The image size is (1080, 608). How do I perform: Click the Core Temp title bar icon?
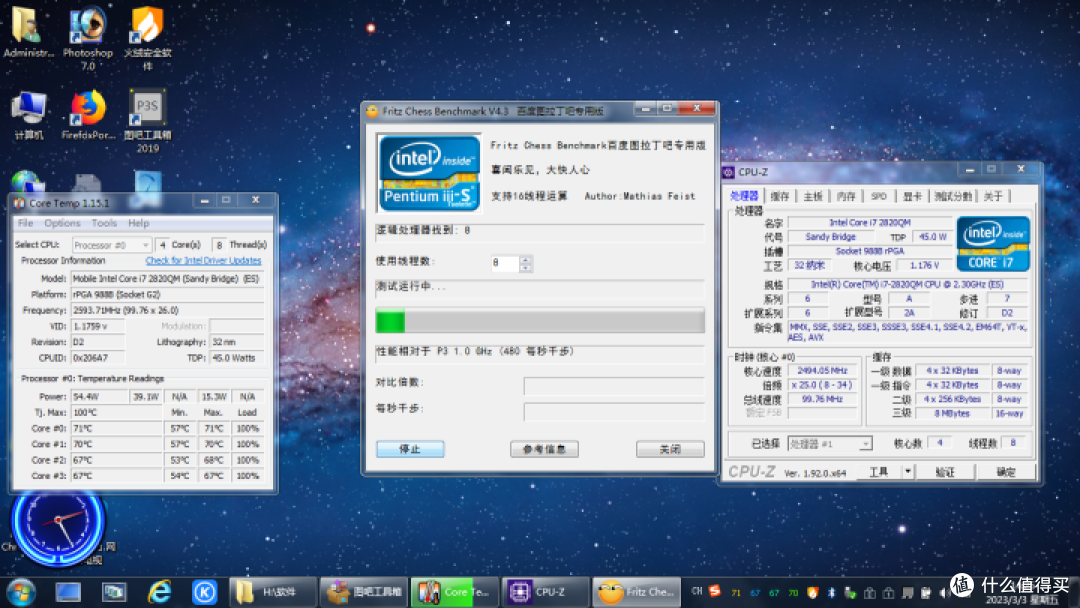click(19, 203)
